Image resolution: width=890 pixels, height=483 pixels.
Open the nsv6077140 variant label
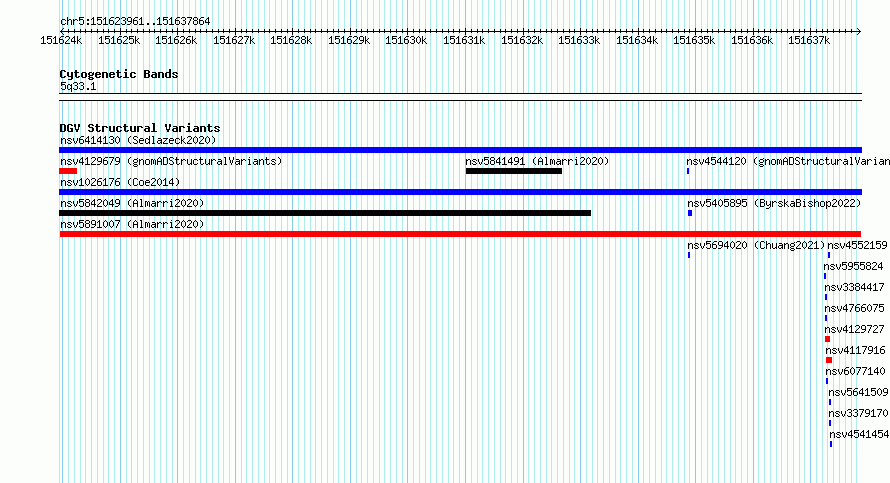click(x=855, y=371)
